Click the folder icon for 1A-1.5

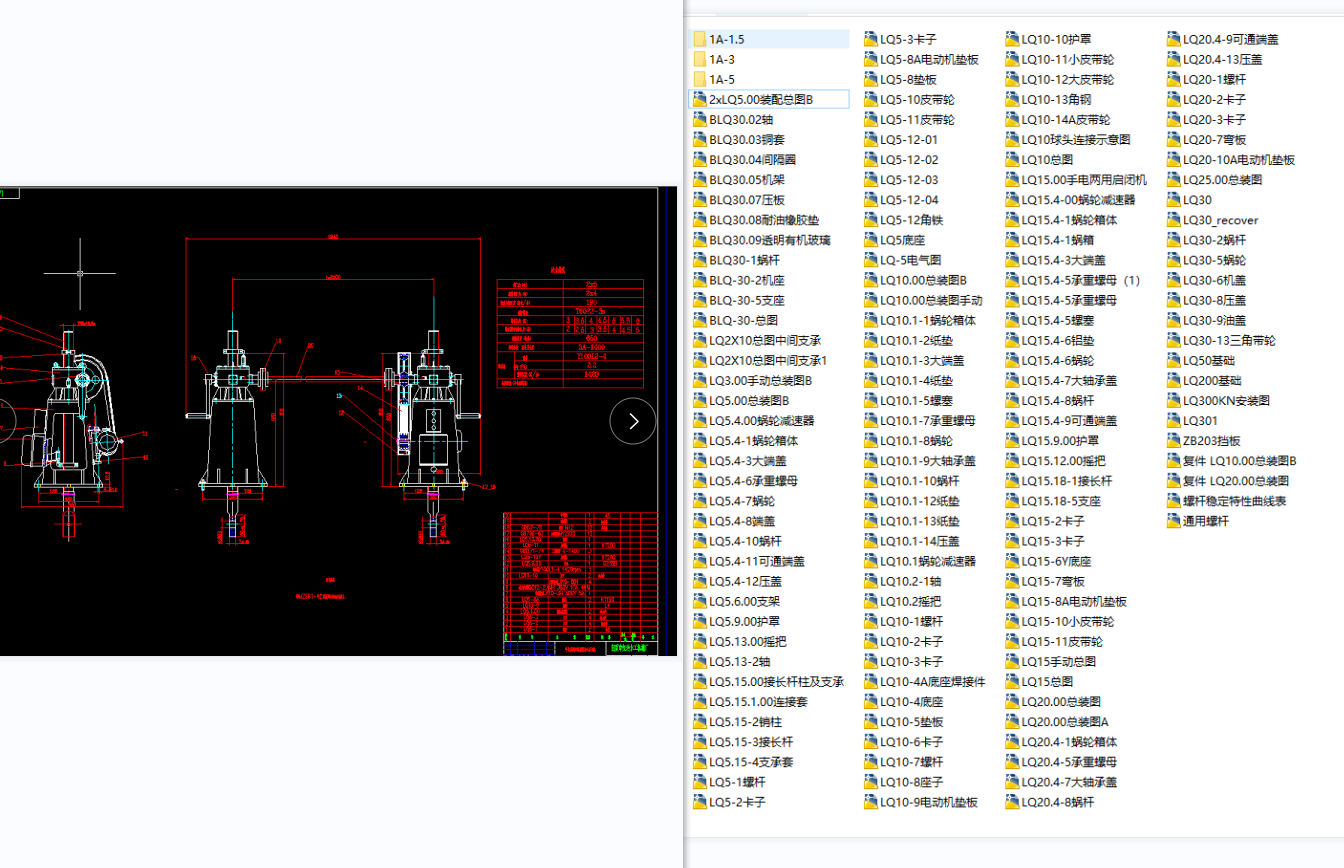699,39
